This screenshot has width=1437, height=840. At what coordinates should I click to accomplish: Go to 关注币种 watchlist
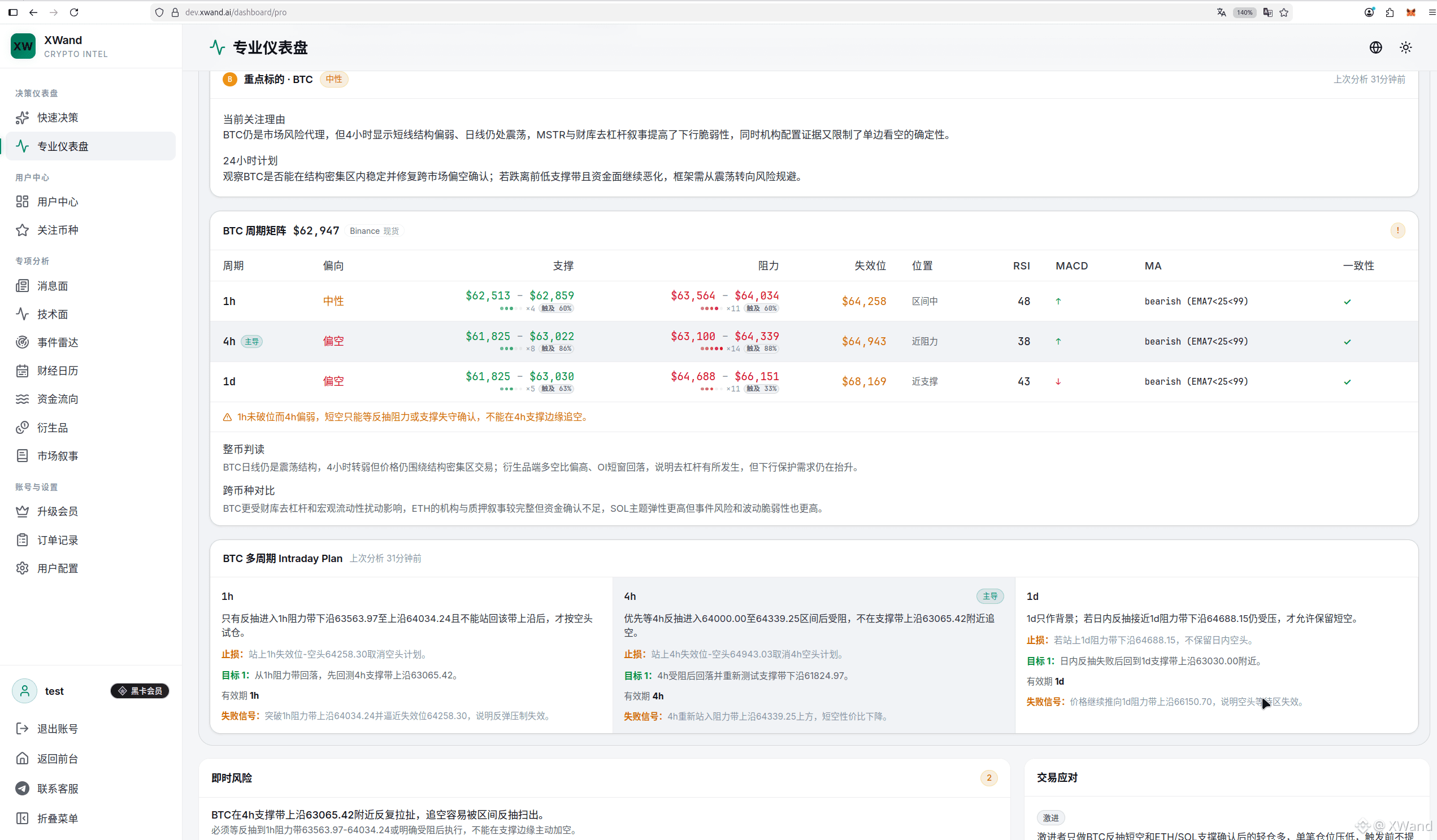pos(90,230)
